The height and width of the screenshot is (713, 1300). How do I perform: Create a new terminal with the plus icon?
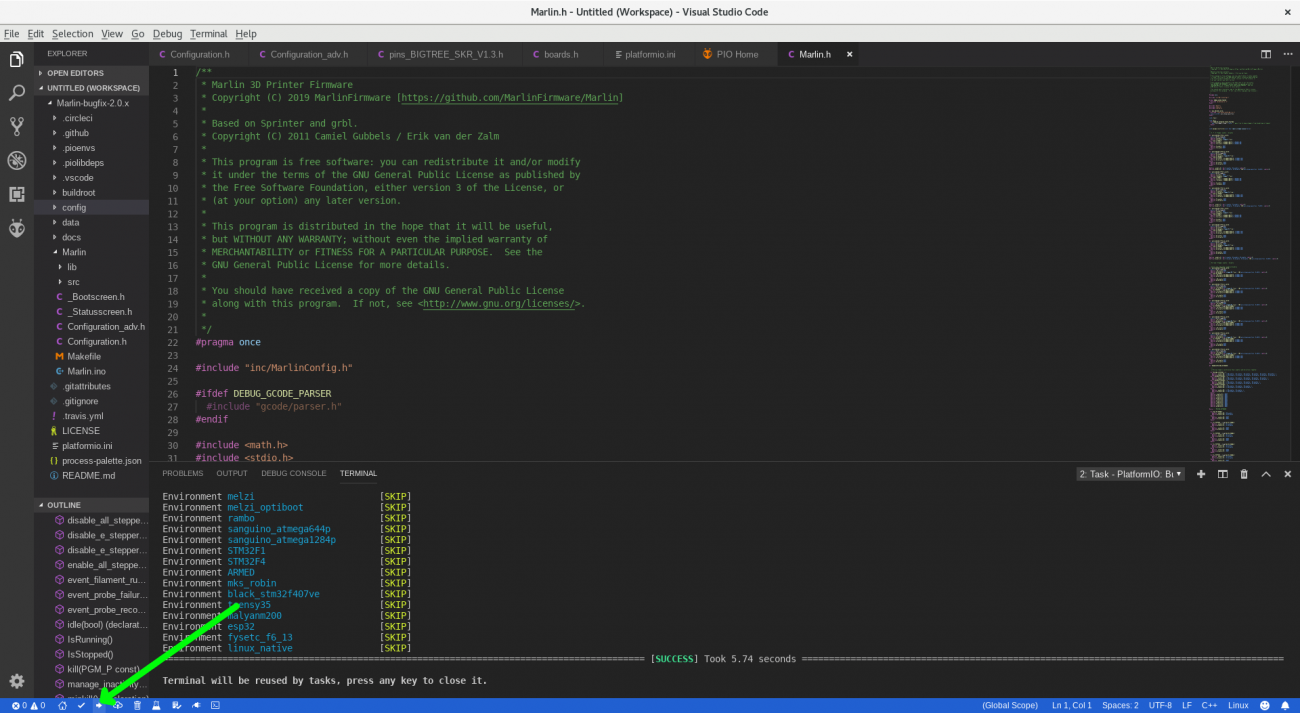[1201, 474]
